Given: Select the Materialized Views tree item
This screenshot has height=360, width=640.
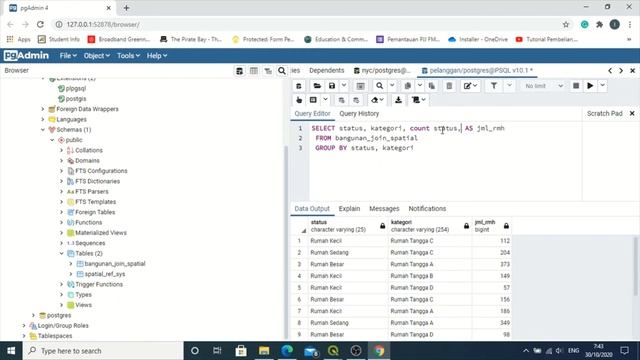Looking at the screenshot, I should (100, 233).
